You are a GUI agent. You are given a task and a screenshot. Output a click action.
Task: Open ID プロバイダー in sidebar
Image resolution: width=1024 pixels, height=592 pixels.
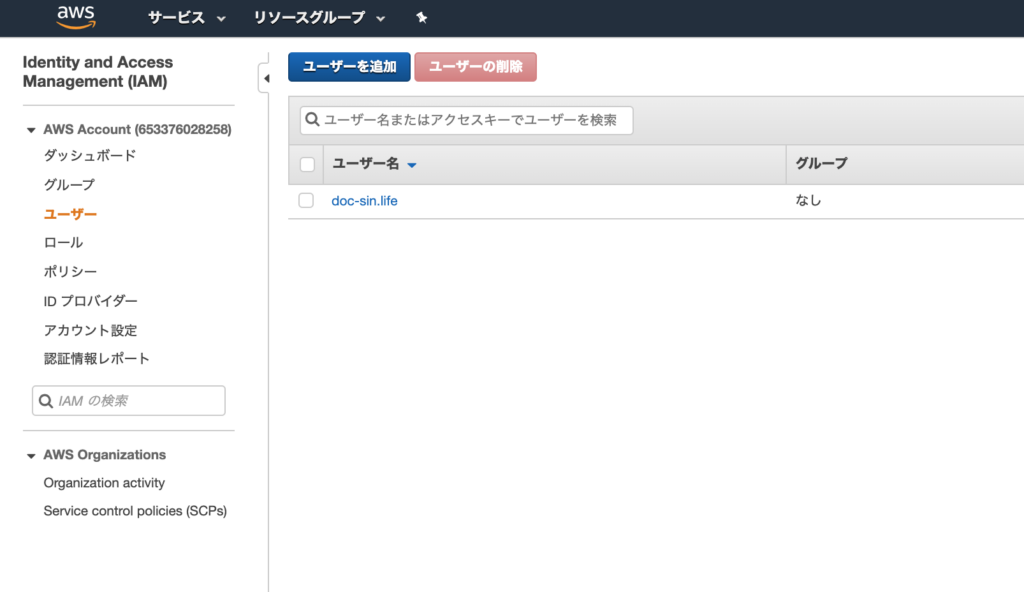pos(91,301)
